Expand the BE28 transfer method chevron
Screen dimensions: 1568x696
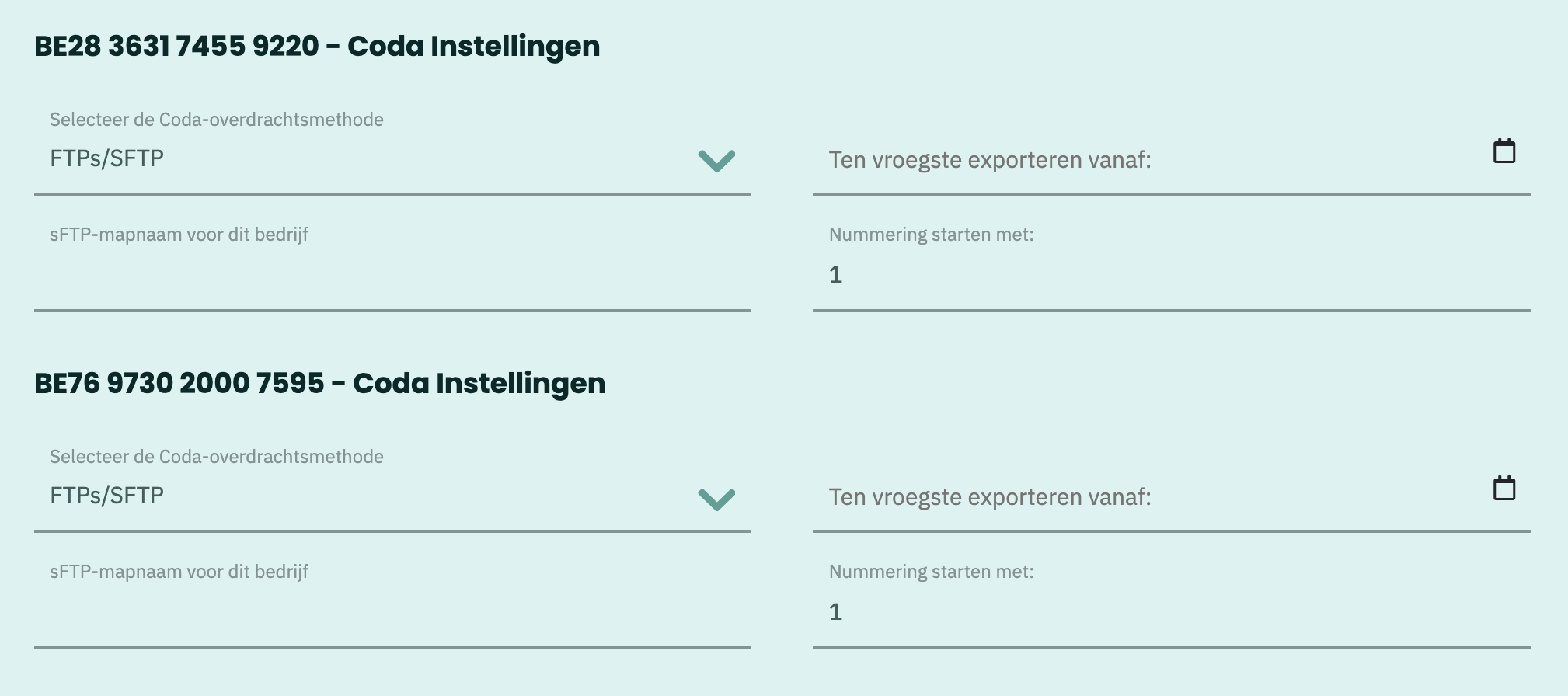tap(716, 161)
